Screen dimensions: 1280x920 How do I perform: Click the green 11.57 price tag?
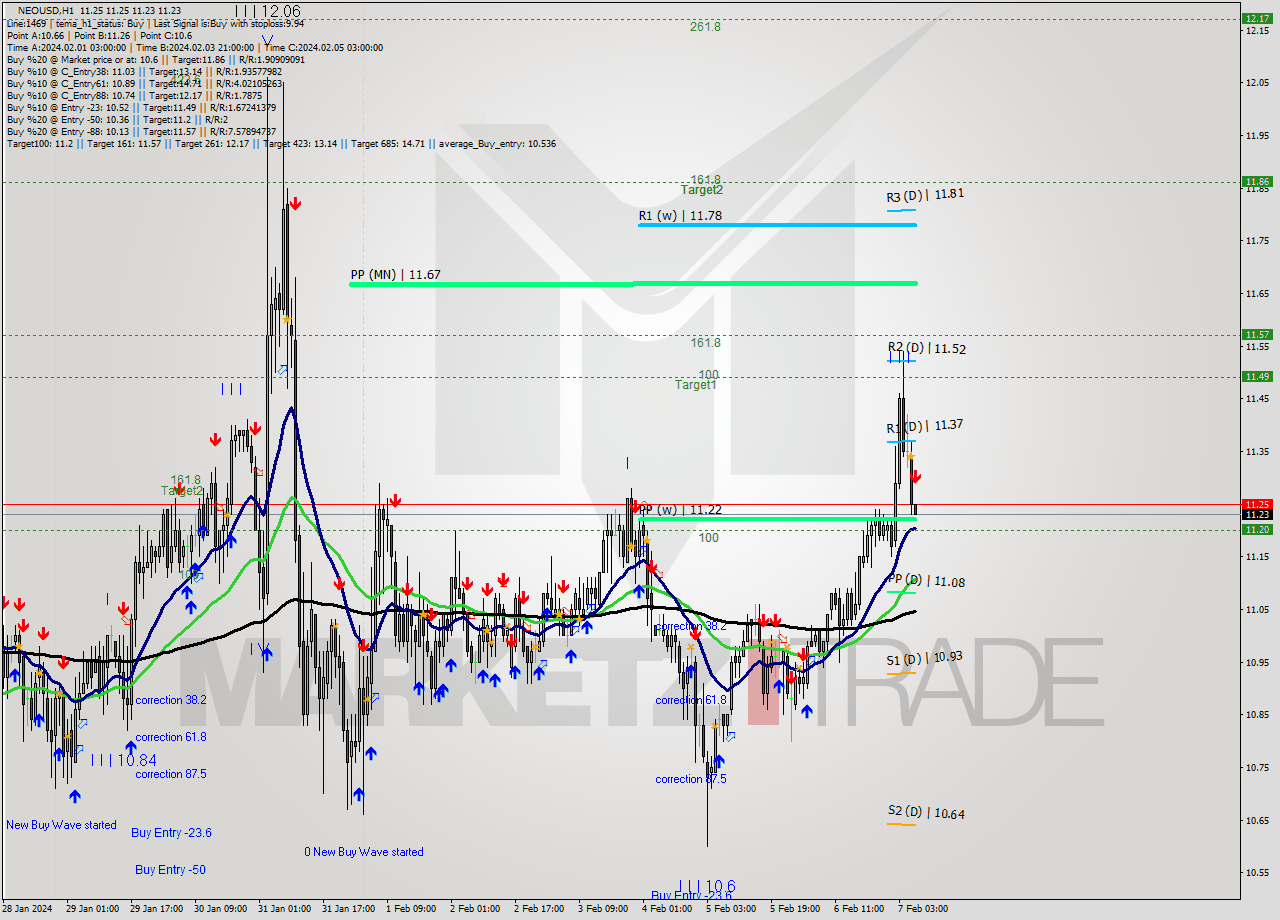[1256, 335]
